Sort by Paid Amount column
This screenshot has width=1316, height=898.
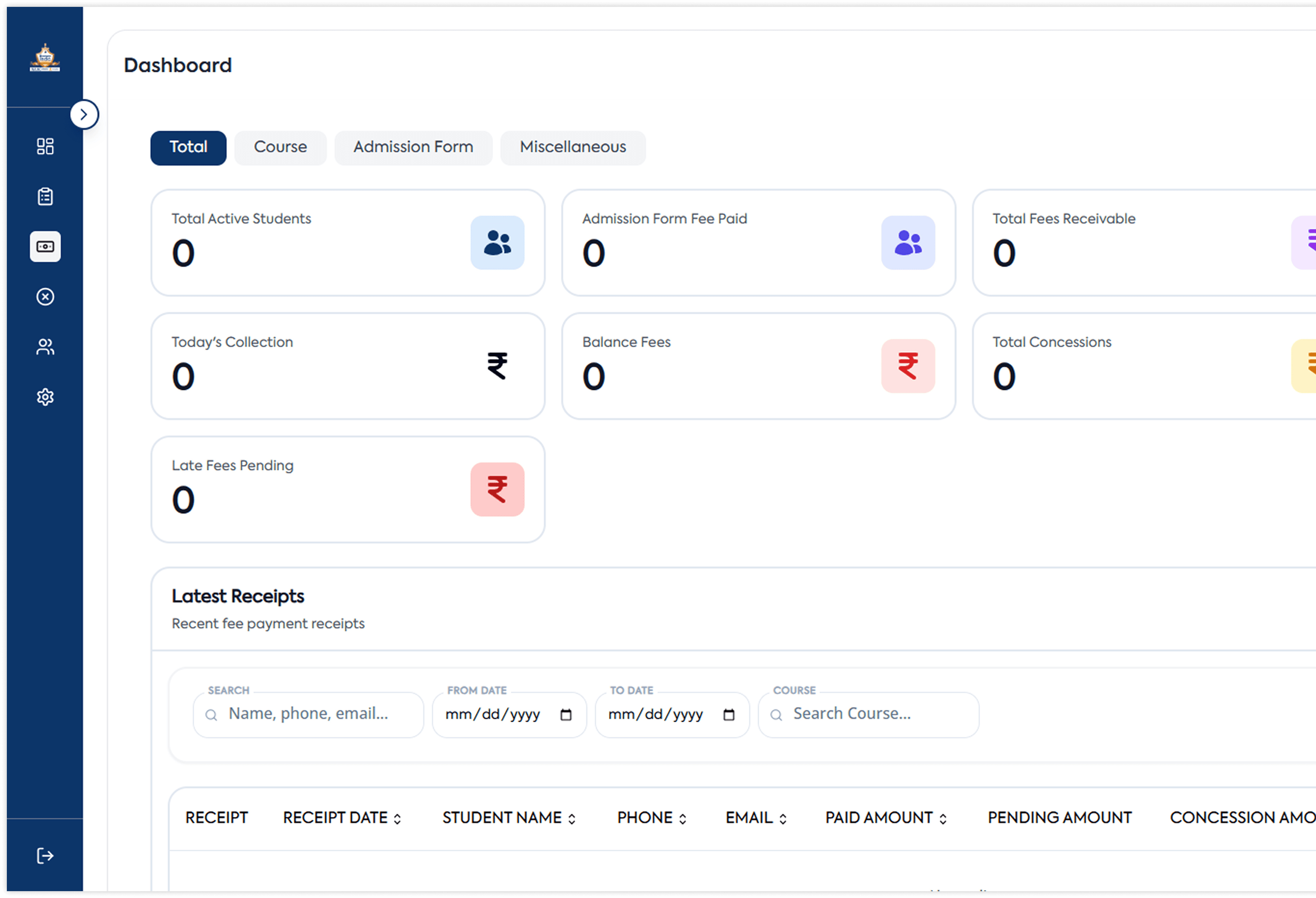pos(886,818)
